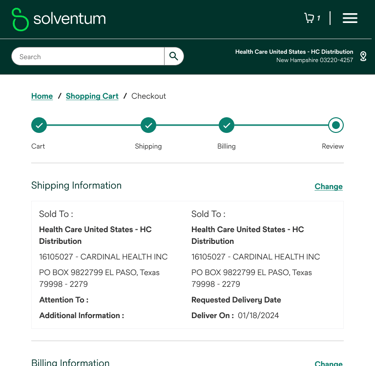
Task: Open the hamburger menu
Action: pos(350,18)
